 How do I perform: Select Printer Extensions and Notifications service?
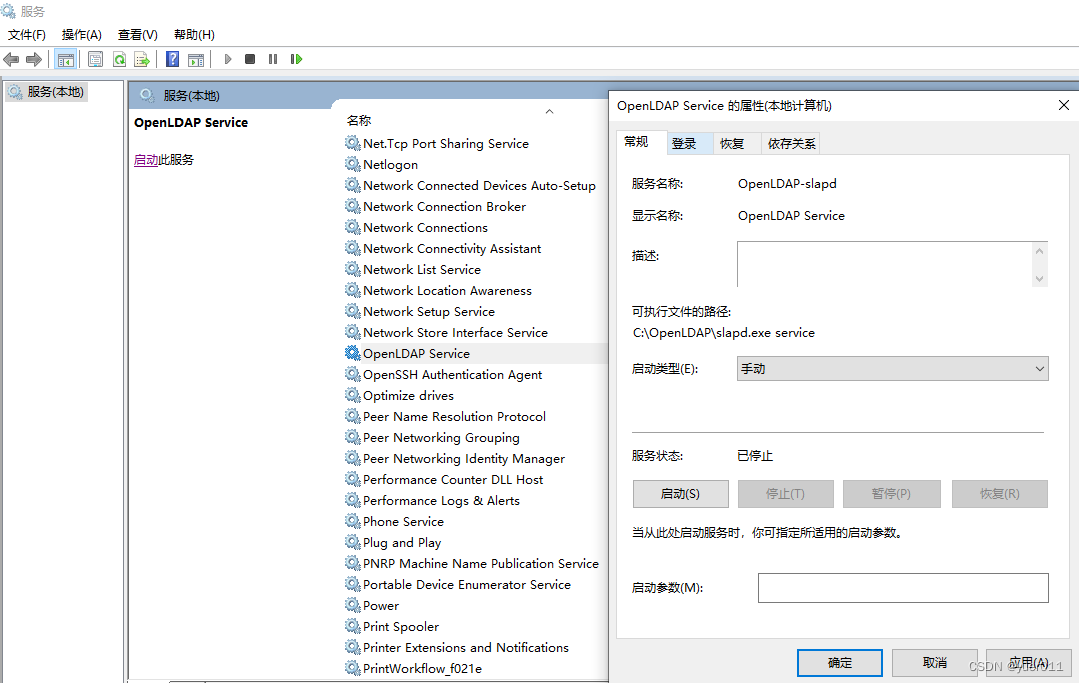[466, 647]
